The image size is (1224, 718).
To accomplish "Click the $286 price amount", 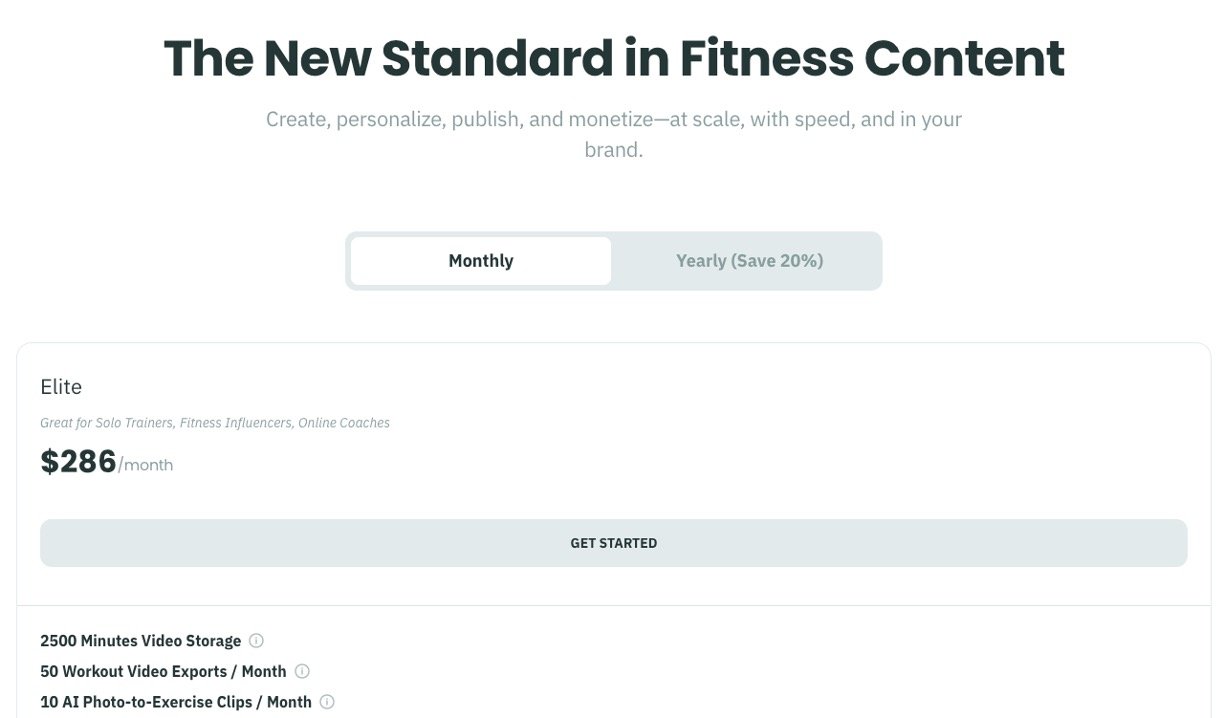I will click(78, 461).
